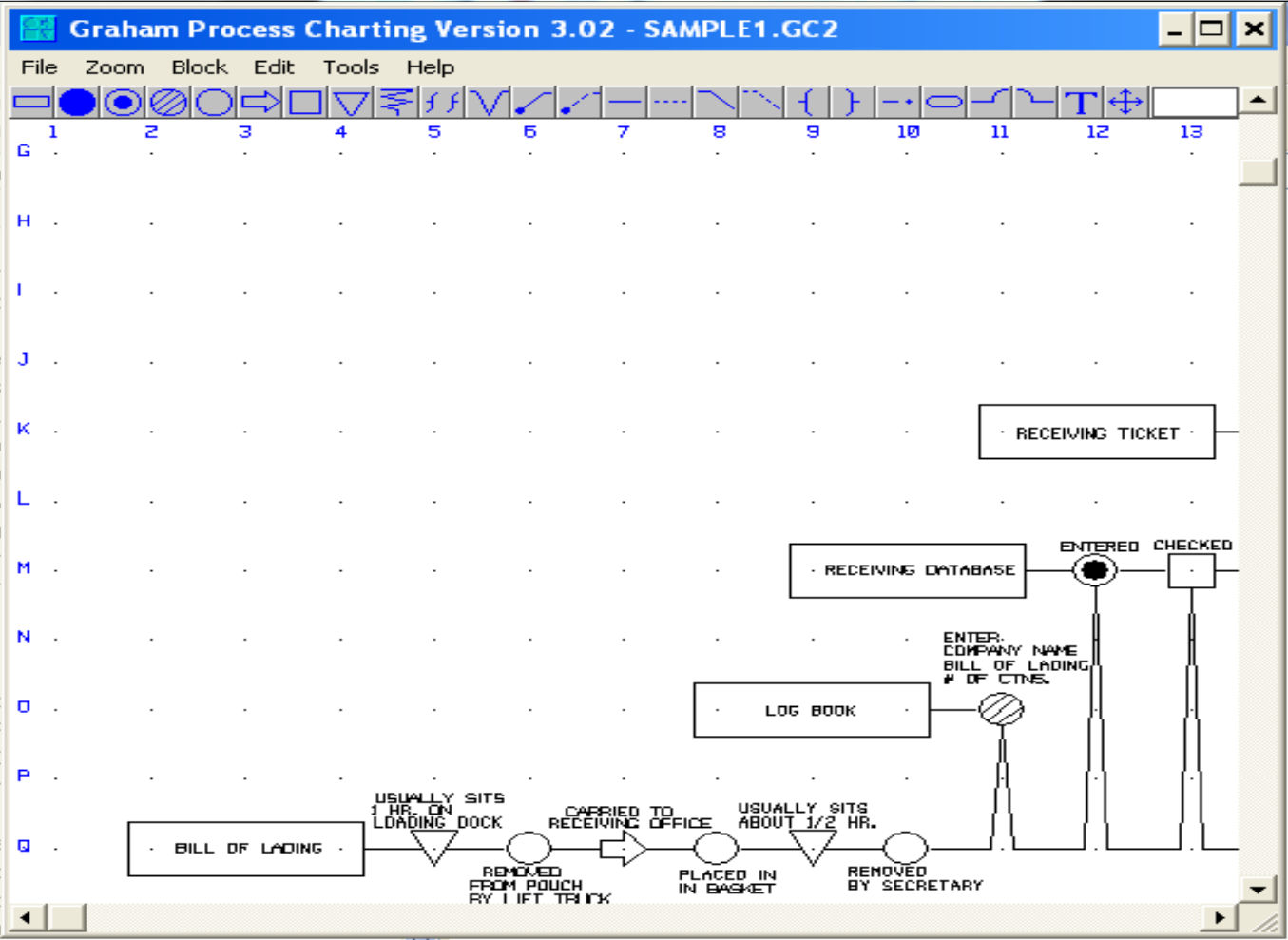
Task: Open the Tools menu
Action: tap(351, 67)
